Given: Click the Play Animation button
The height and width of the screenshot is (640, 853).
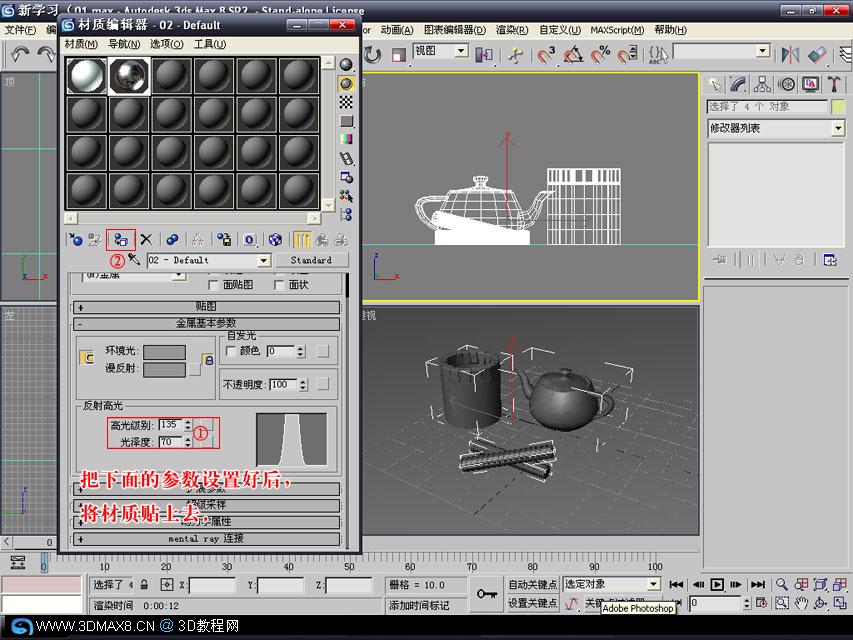Looking at the screenshot, I should 717,584.
